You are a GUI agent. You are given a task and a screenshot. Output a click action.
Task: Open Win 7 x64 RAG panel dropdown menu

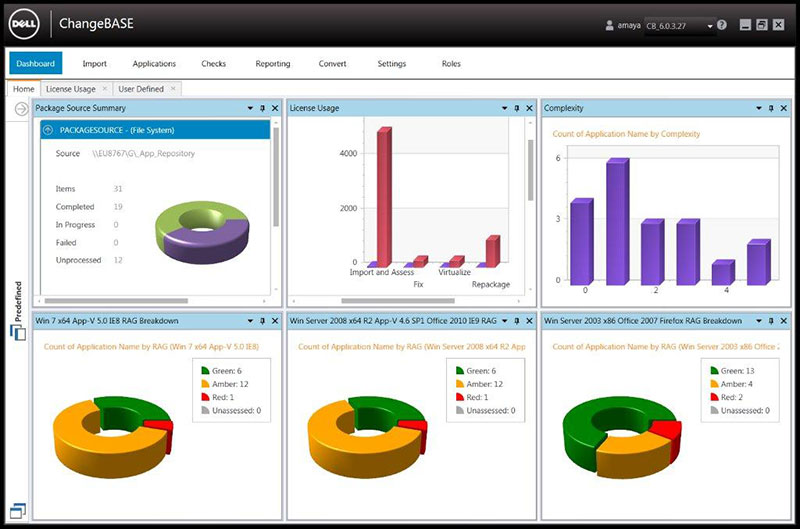[x=250, y=321]
